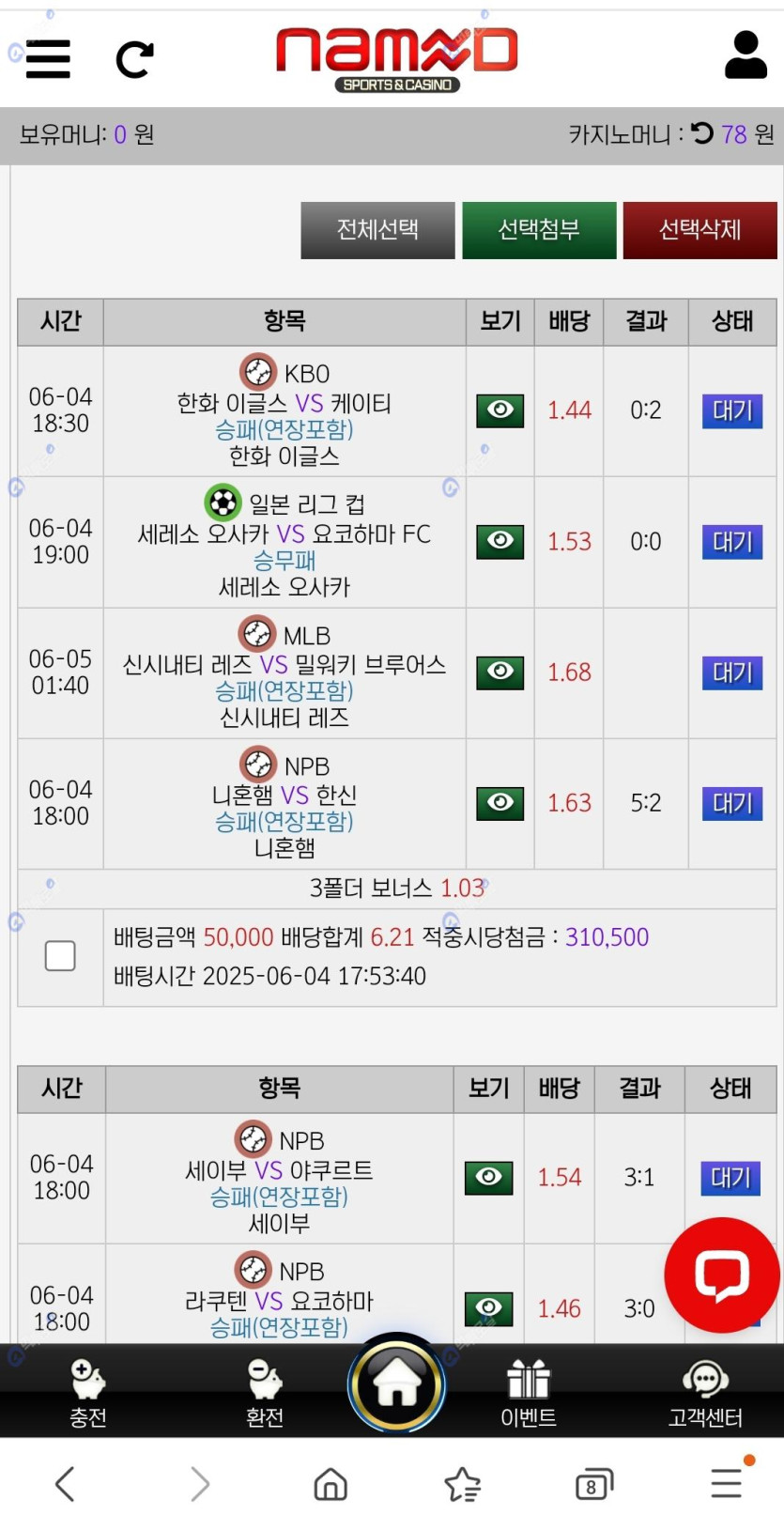Screen dimensions: 784x1530
Task: View details of KBO 한화 이글스 match
Action: [x=500, y=410]
